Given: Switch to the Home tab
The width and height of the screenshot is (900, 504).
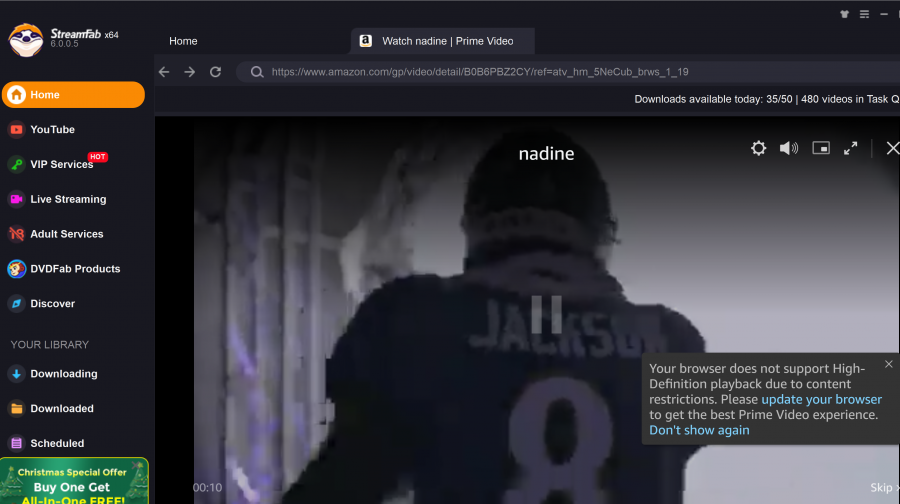Looking at the screenshot, I should tap(183, 41).
